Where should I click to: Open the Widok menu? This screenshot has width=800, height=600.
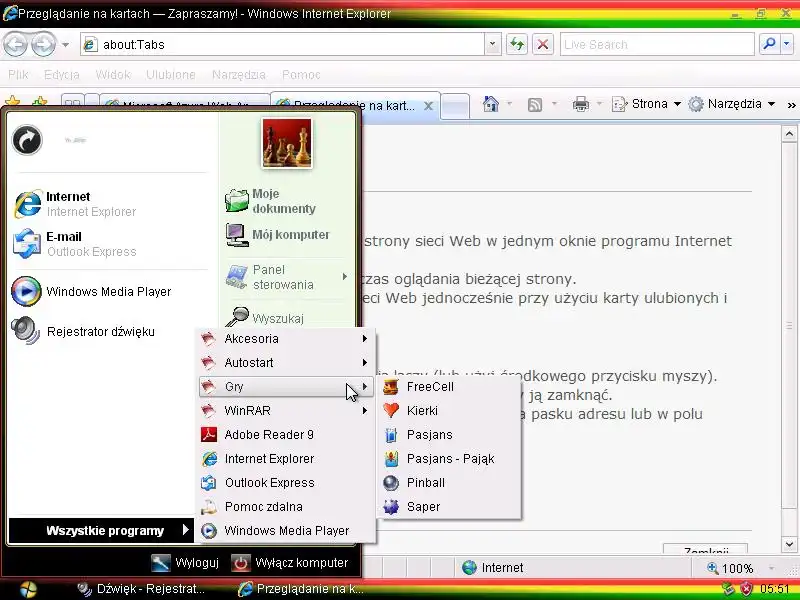[113, 75]
